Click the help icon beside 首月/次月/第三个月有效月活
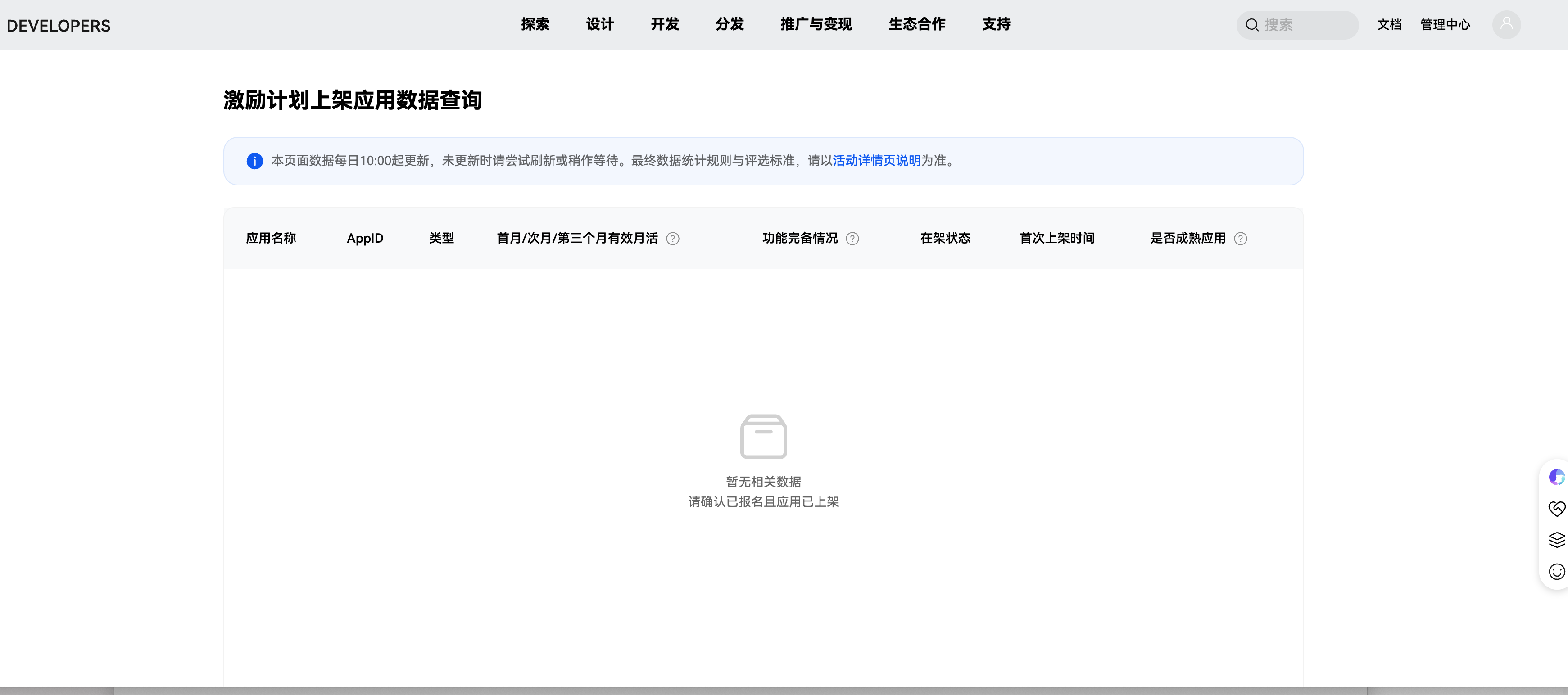Viewport: 1568px width, 695px height. 673,239
